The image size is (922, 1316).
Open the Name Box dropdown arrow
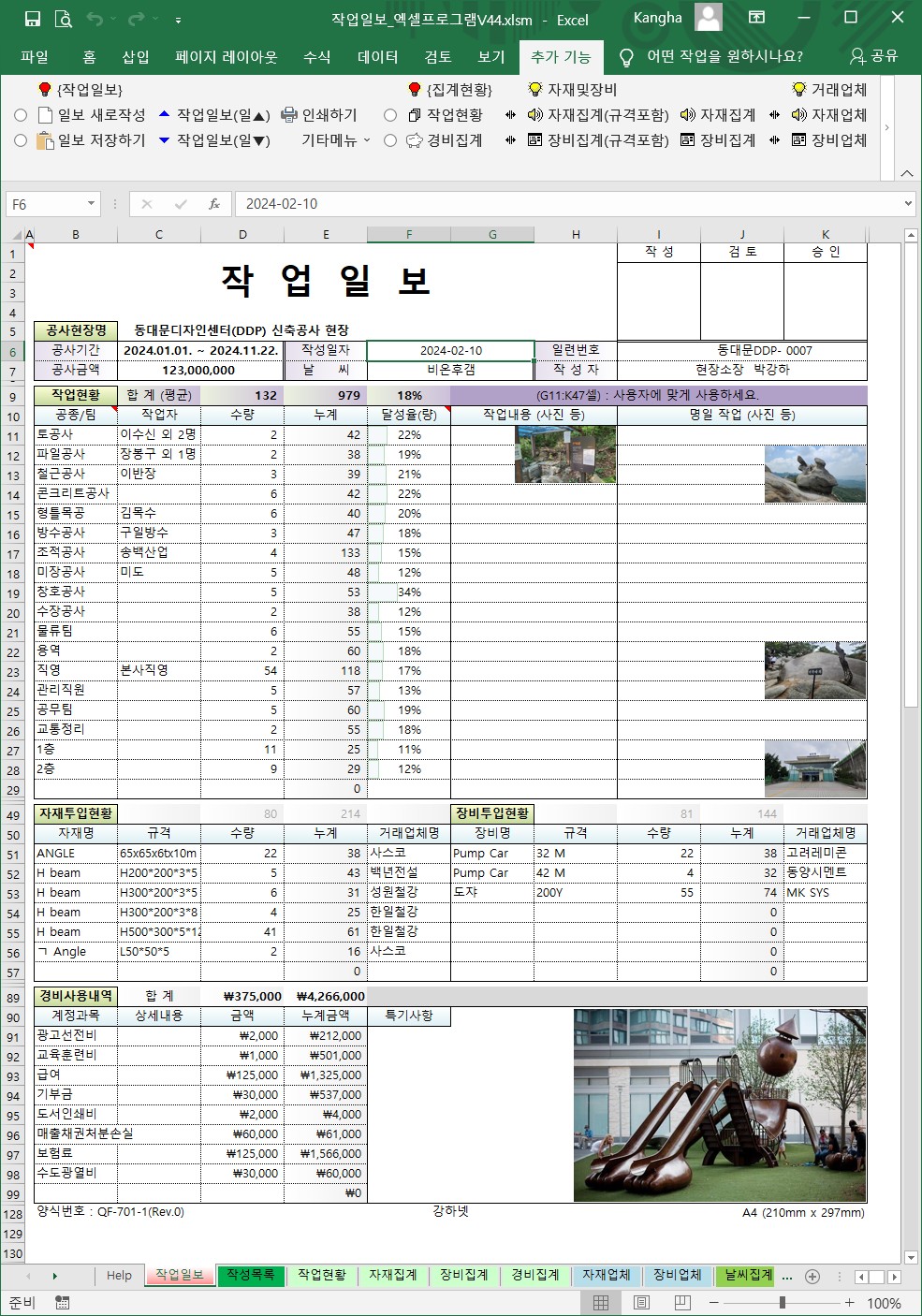coord(91,203)
